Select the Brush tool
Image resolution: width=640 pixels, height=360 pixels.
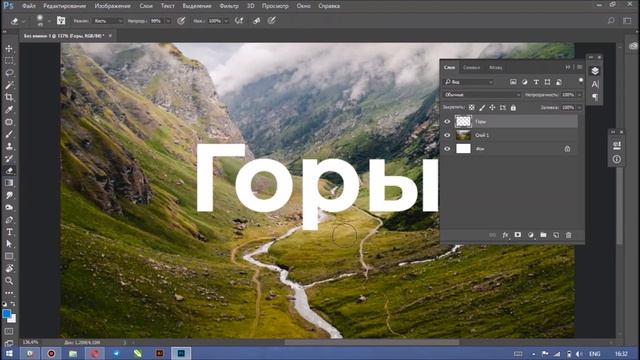click(9, 134)
